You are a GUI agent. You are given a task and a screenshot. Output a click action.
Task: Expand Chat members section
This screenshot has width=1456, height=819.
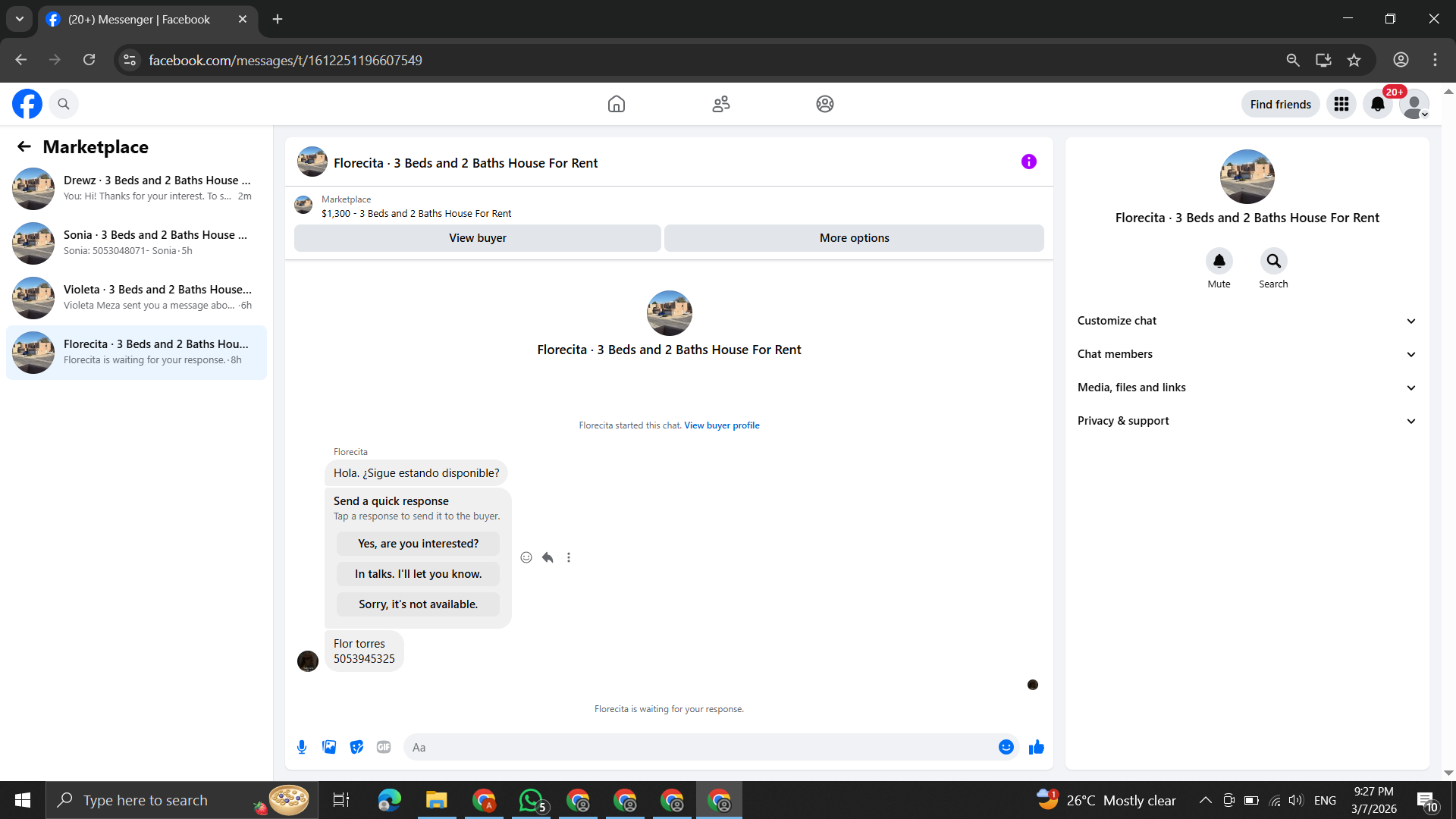(x=1247, y=354)
